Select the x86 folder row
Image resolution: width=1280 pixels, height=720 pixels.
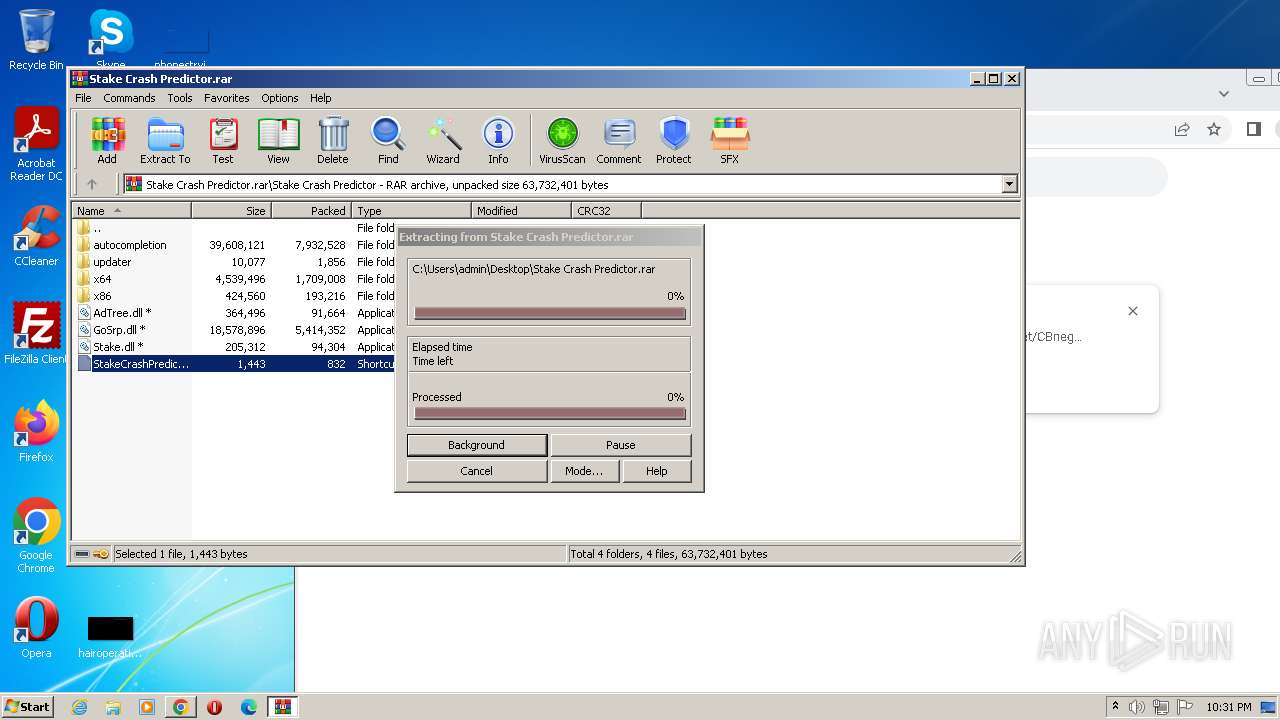(x=235, y=296)
